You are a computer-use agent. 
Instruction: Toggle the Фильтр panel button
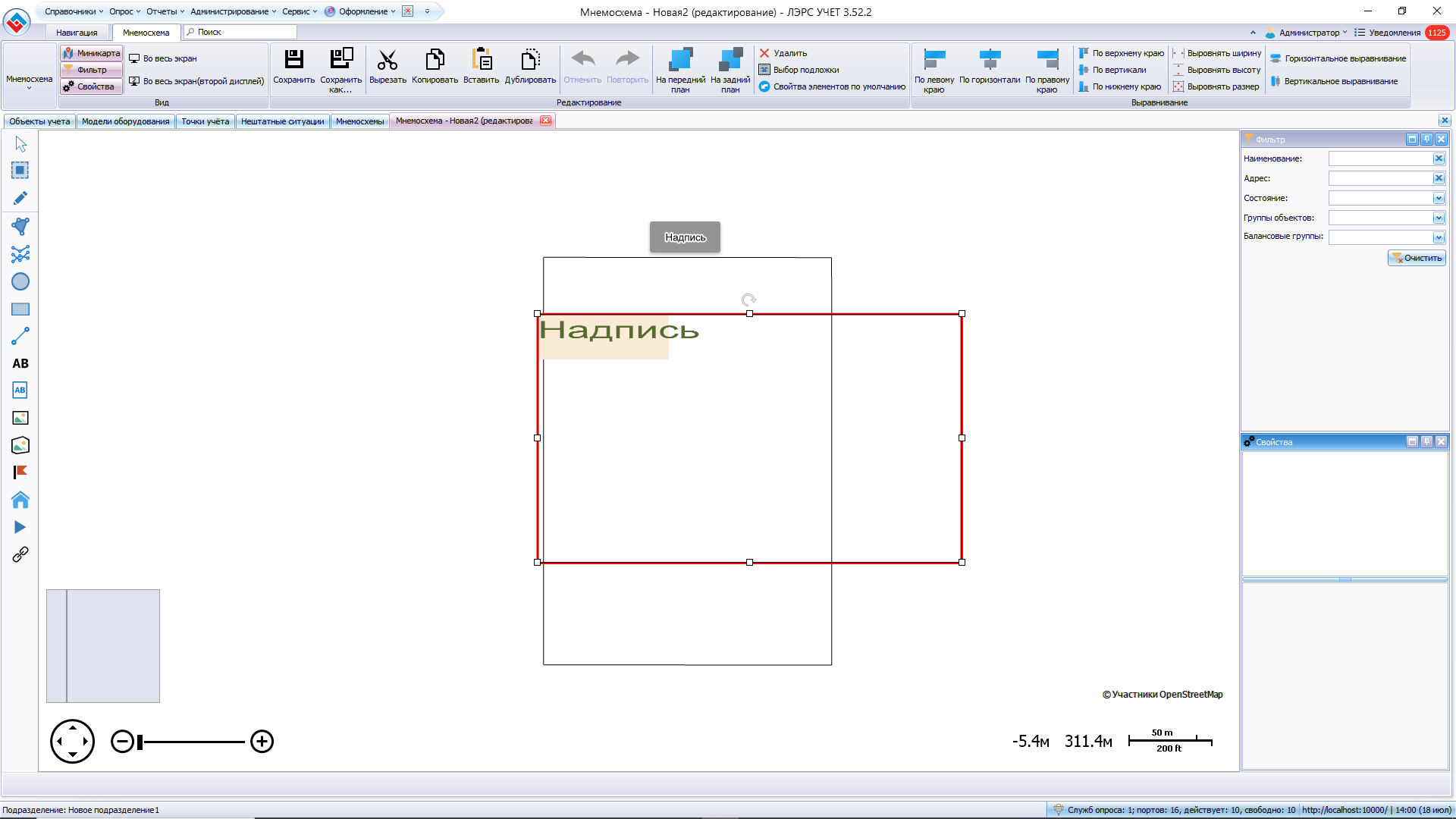coord(92,70)
